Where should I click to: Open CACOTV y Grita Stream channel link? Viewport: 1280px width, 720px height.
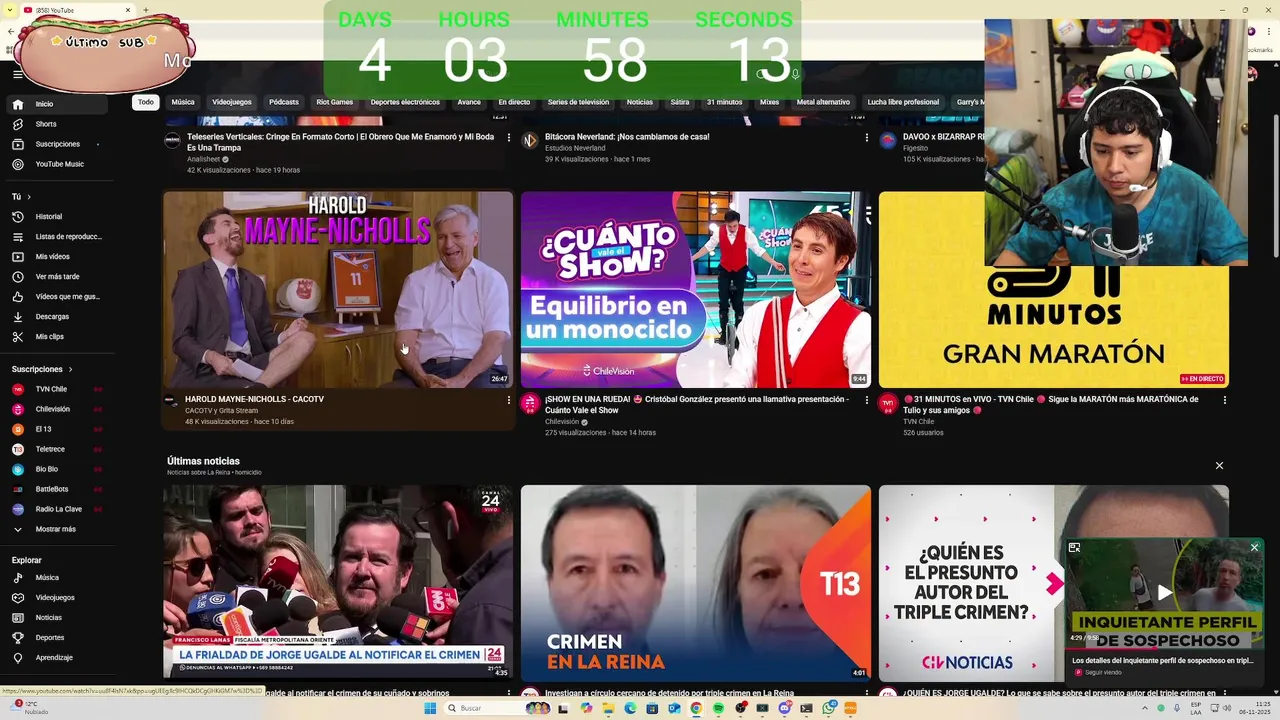point(221,411)
